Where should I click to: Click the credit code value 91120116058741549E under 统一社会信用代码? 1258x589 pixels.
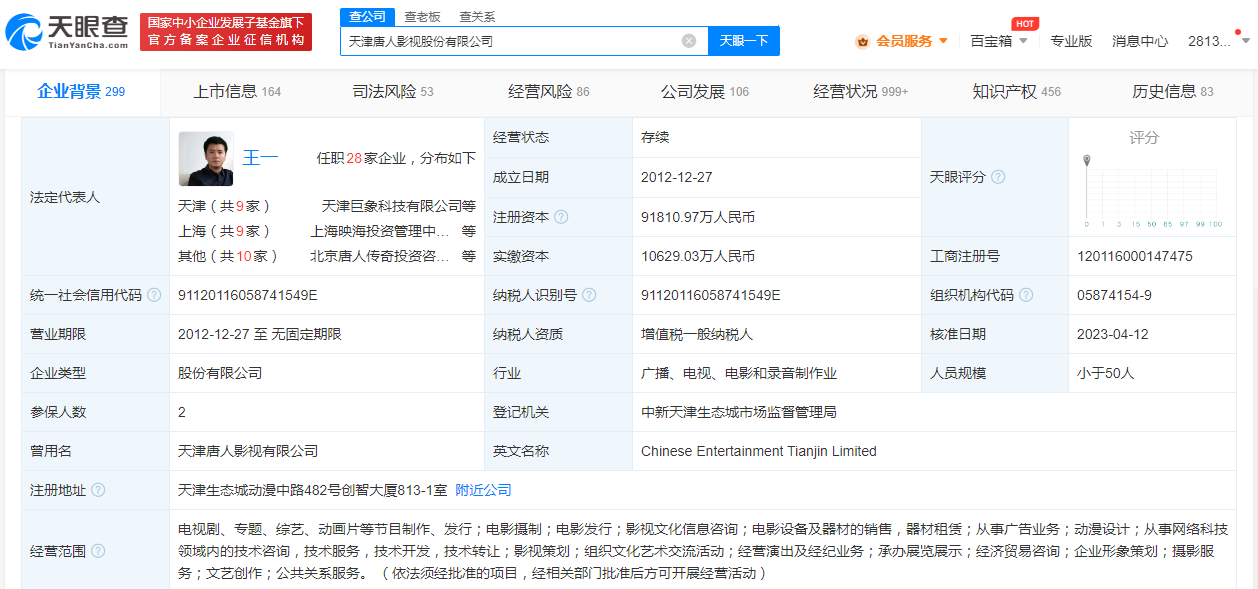(x=247, y=295)
